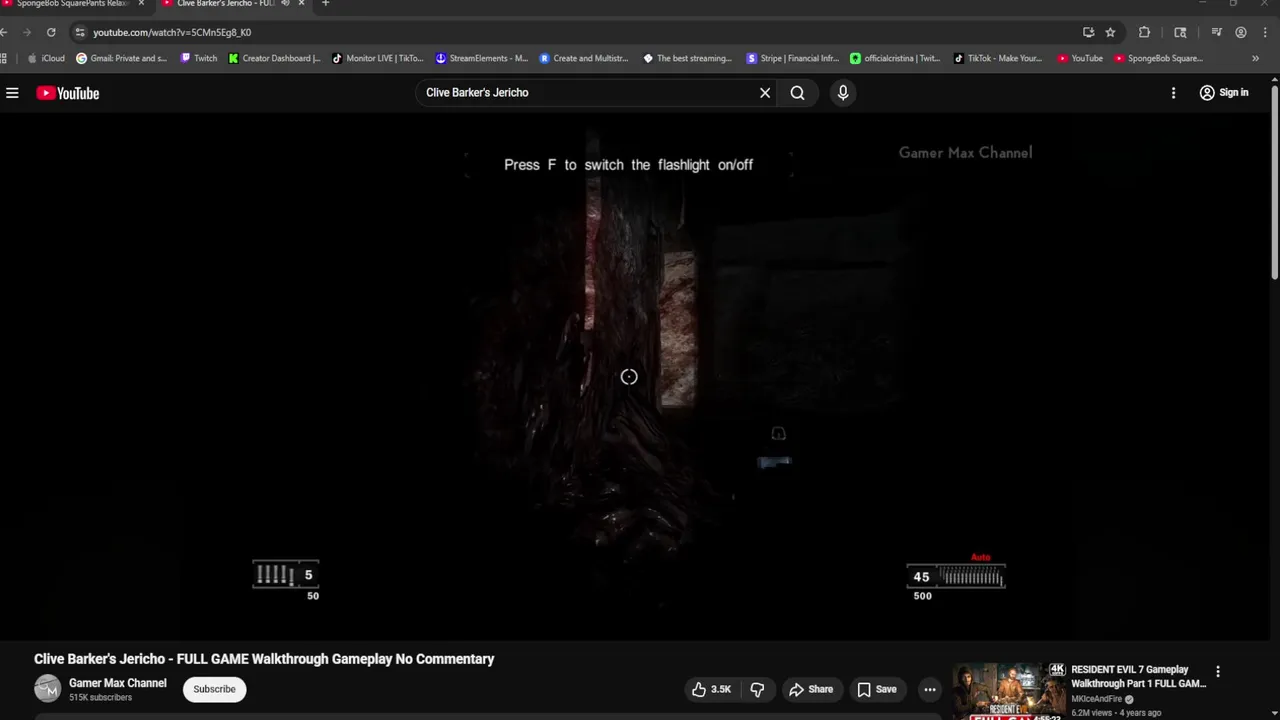The image size is (1280, 720).
Task: Open a new browser tab
Action: tap(325, 4)
